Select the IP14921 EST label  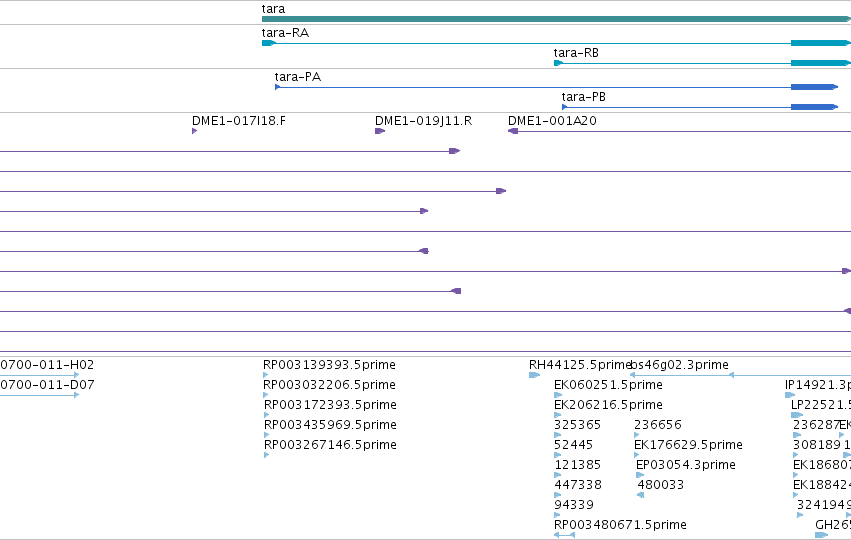[x=818, y=385]
